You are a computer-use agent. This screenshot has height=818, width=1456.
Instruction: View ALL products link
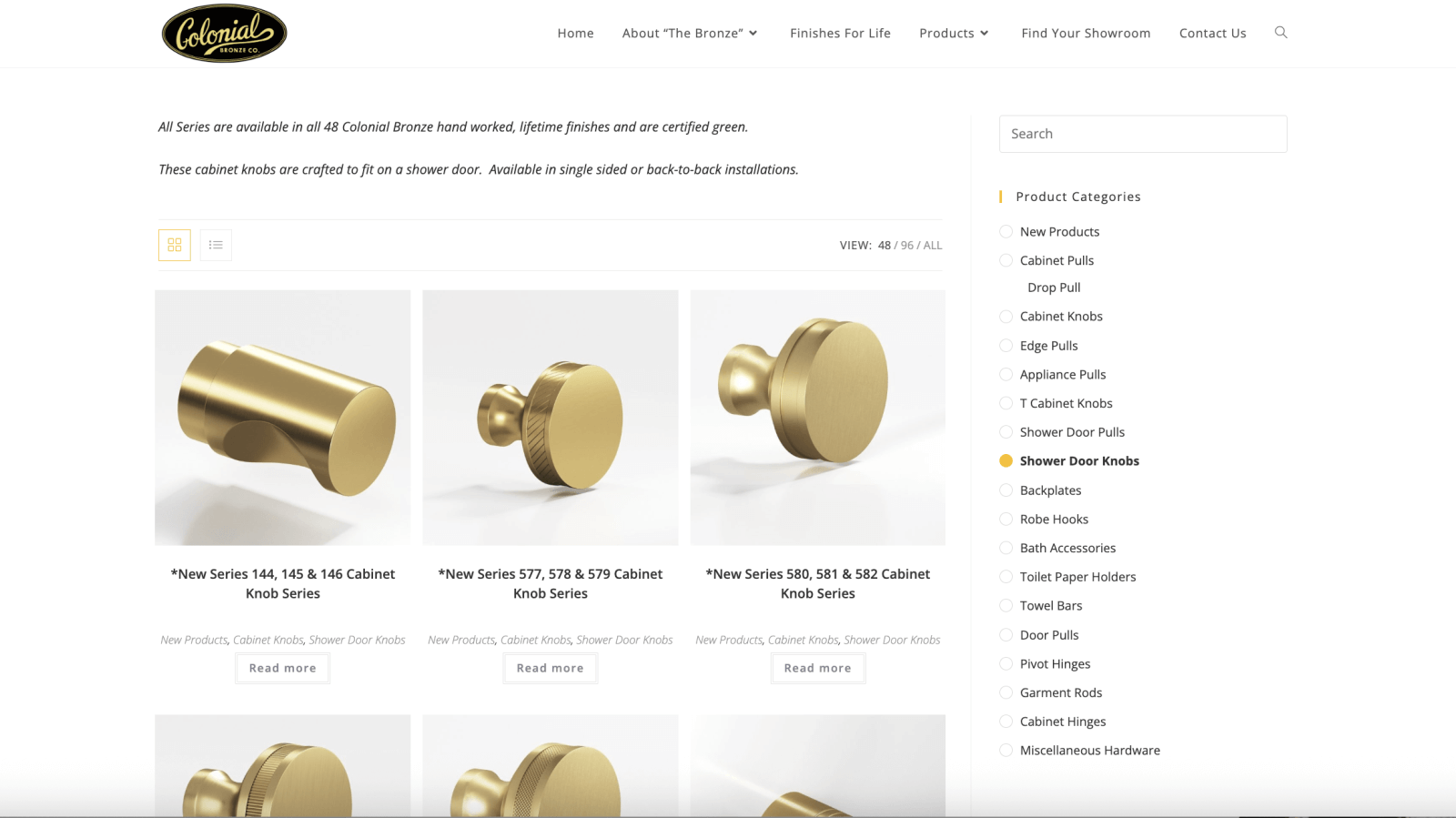point(933,245)
